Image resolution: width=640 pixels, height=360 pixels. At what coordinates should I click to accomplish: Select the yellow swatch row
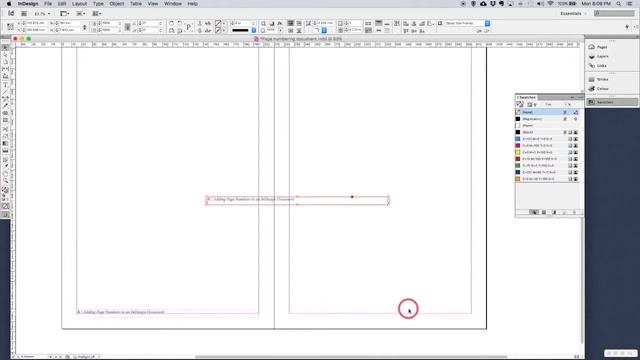click(x=547, y=152)
